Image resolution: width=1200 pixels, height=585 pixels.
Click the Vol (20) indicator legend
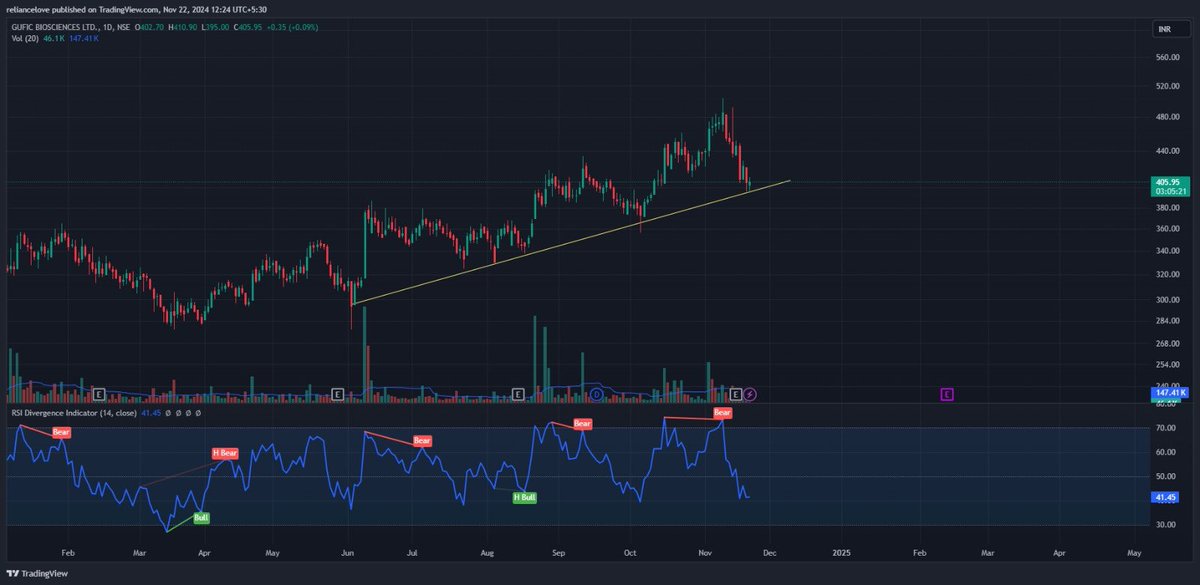click(x=25, y=41)
